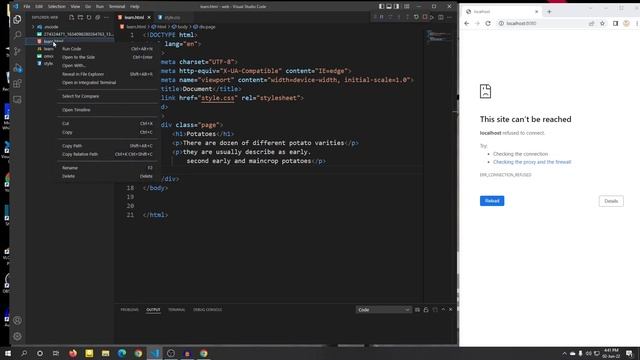
Task: Open the Terminal menu in VS Code
Action: [117, 7]
